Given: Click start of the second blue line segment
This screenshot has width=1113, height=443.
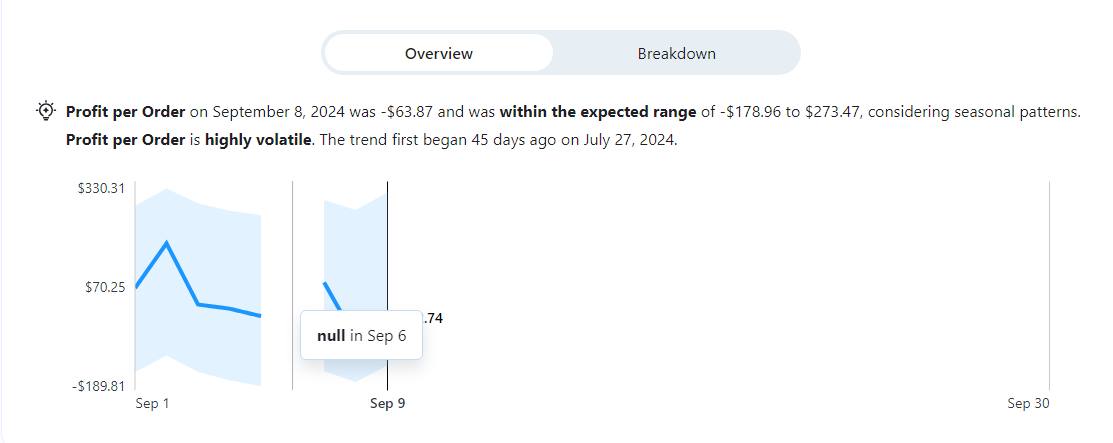Looking at the screenshot, I should coord(325,284).
